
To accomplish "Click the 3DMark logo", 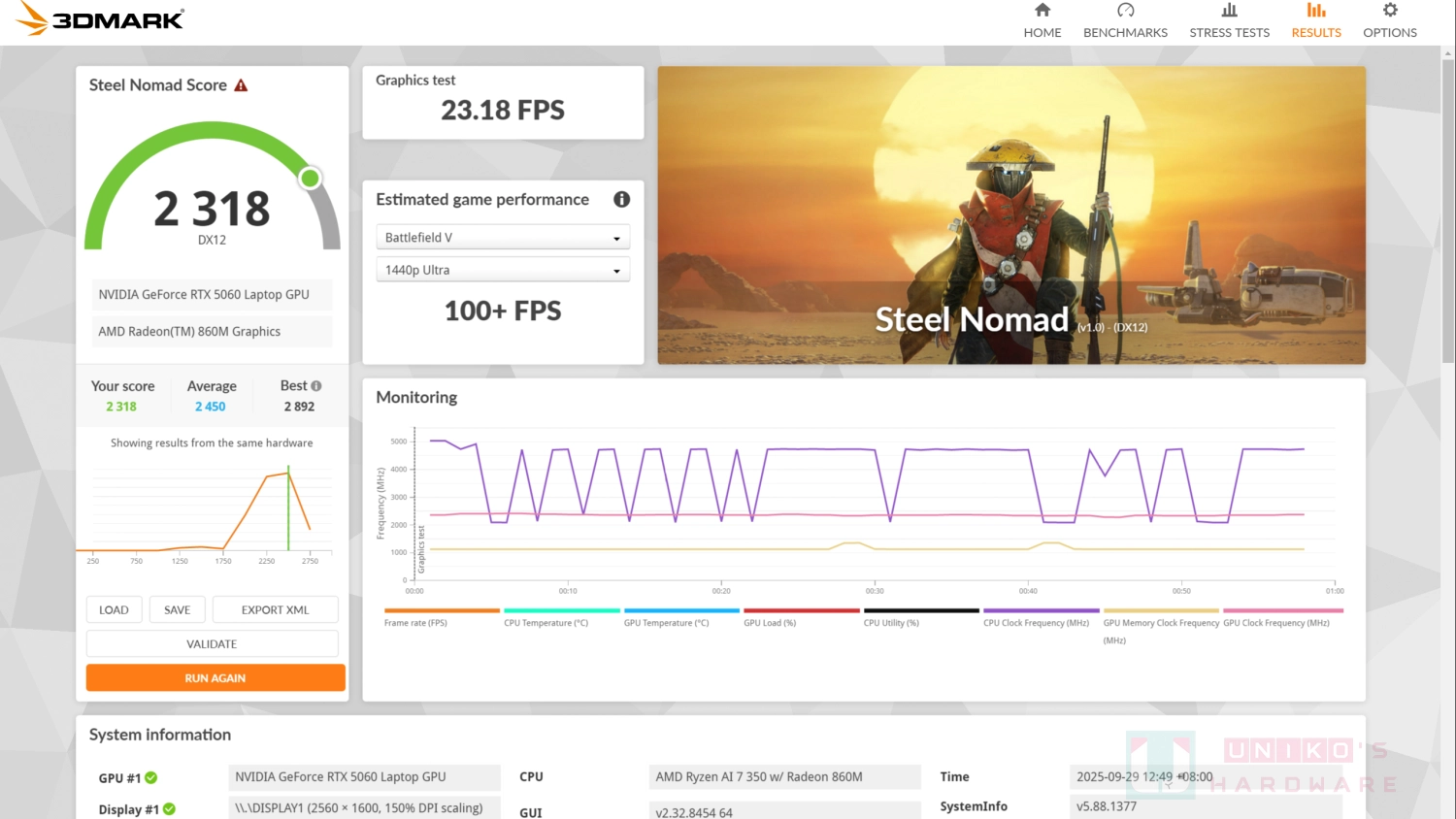I will tap(100, 18).
